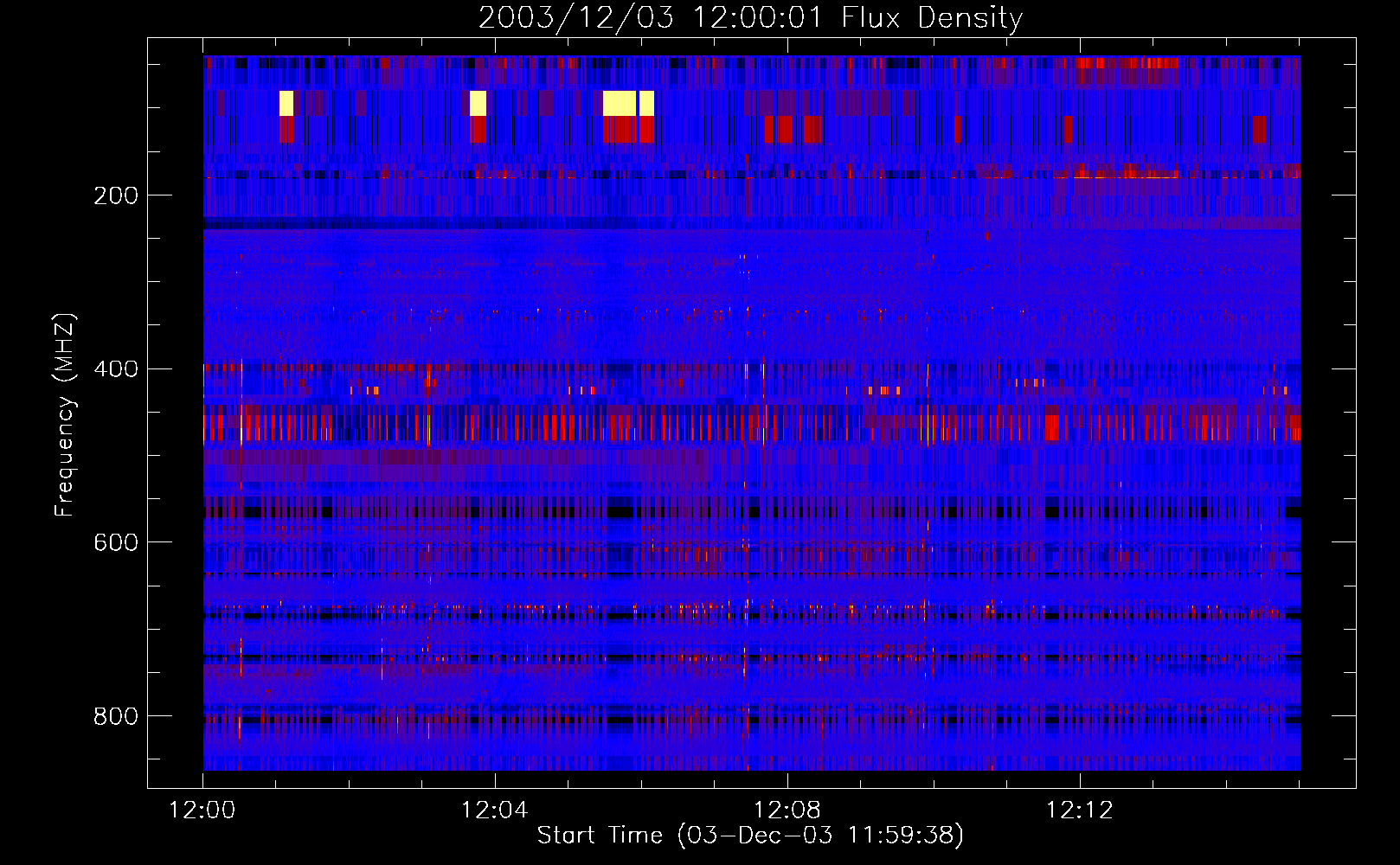Click the widest bright yellow burst near 12:05:30

[620, 103]
